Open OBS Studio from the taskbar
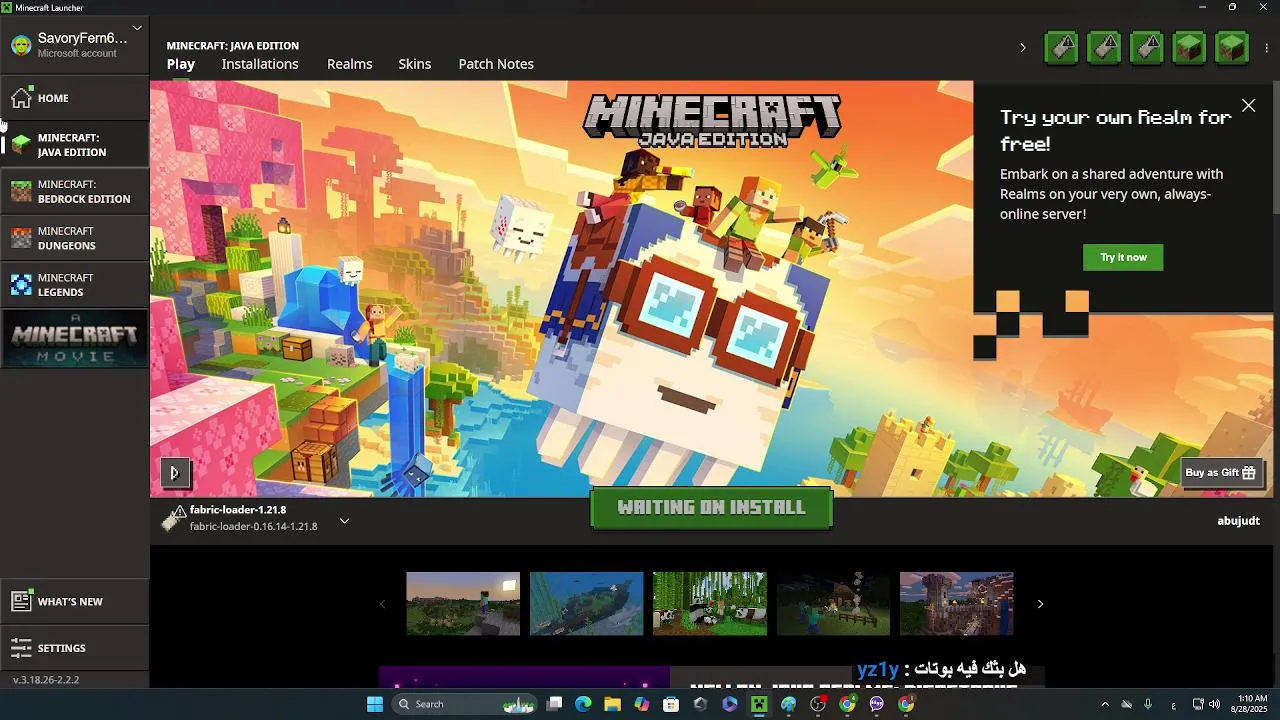 [818, 704]
